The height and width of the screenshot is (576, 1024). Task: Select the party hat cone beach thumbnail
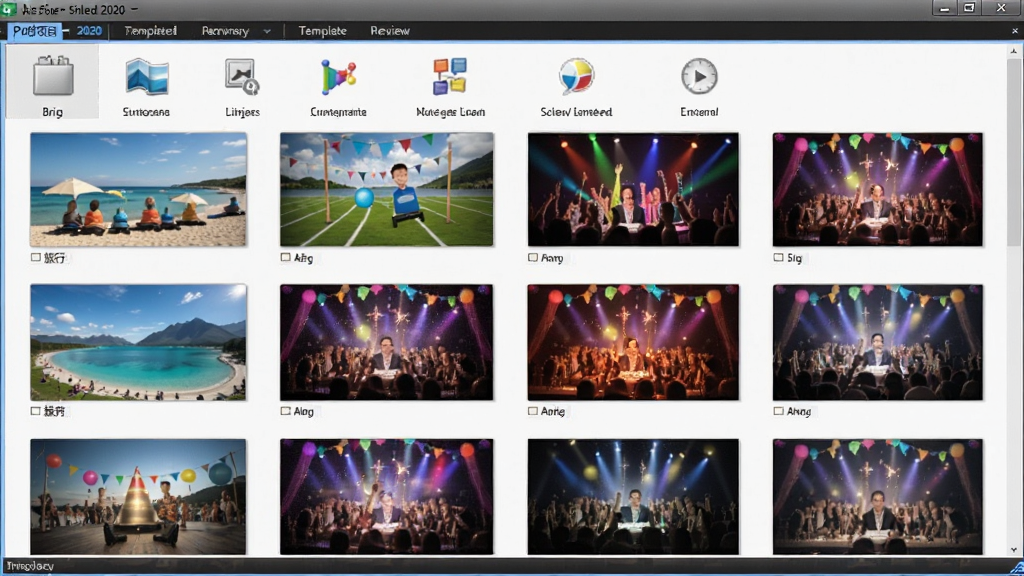(138, 496)
